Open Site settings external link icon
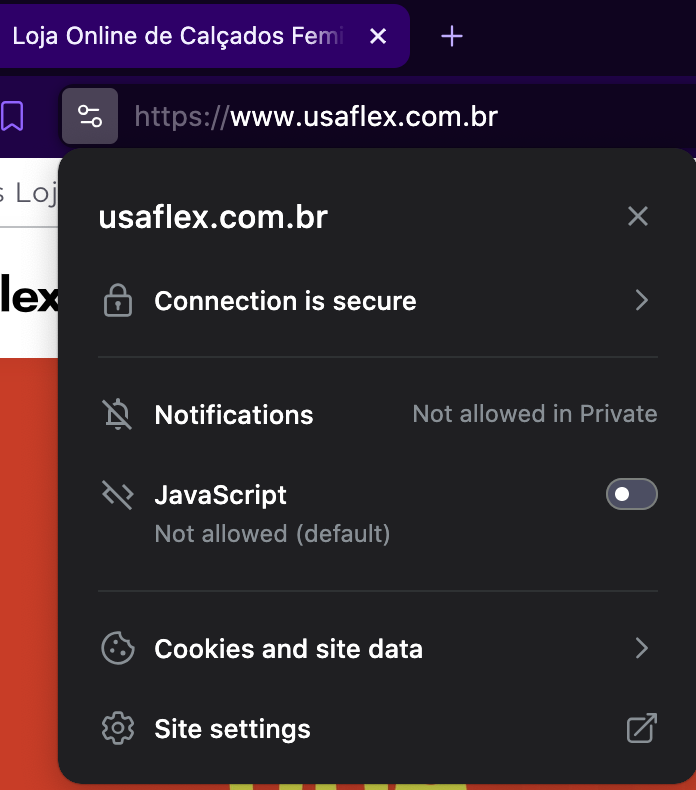 641,729
